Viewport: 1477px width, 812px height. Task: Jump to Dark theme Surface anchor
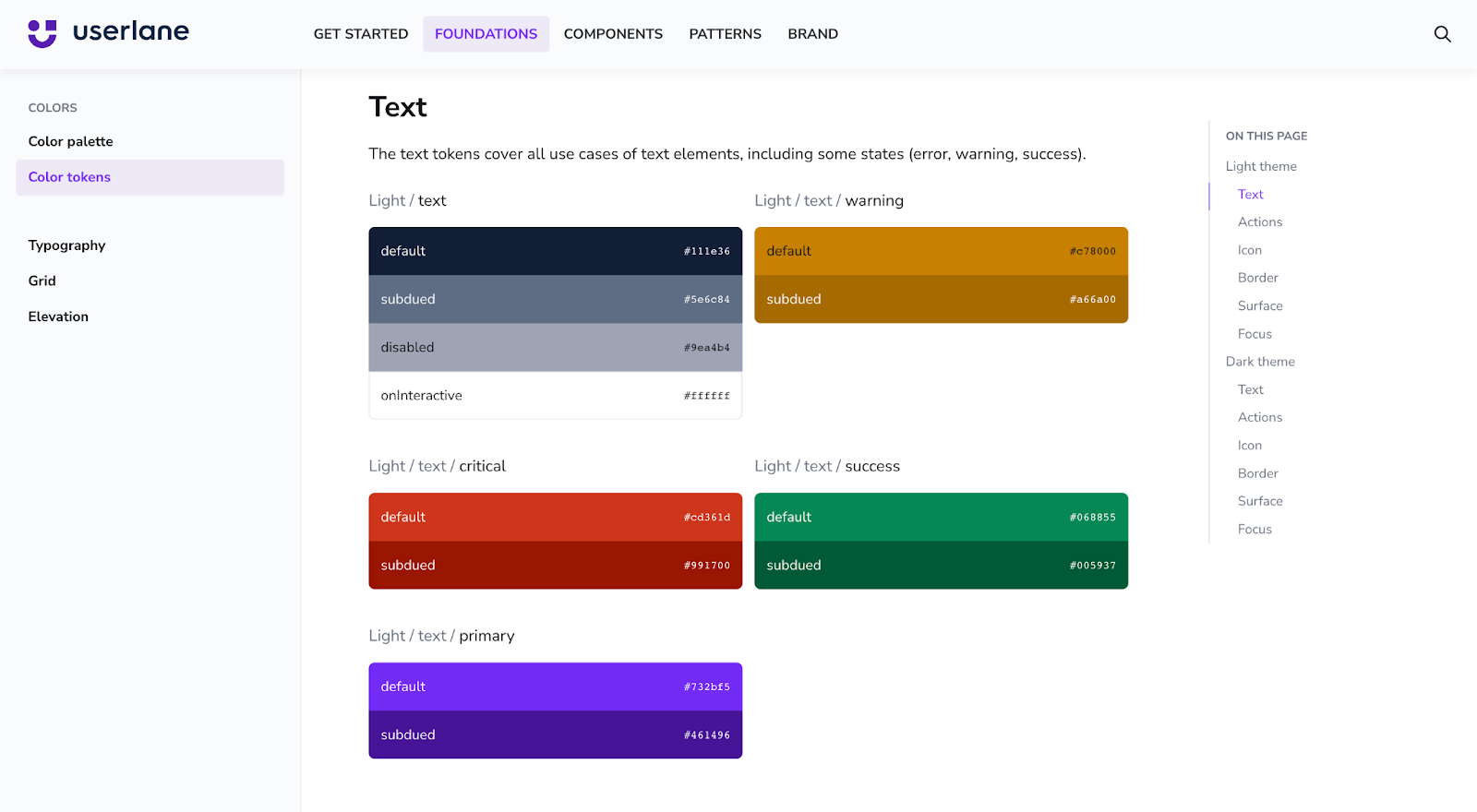coord(1259,501)
